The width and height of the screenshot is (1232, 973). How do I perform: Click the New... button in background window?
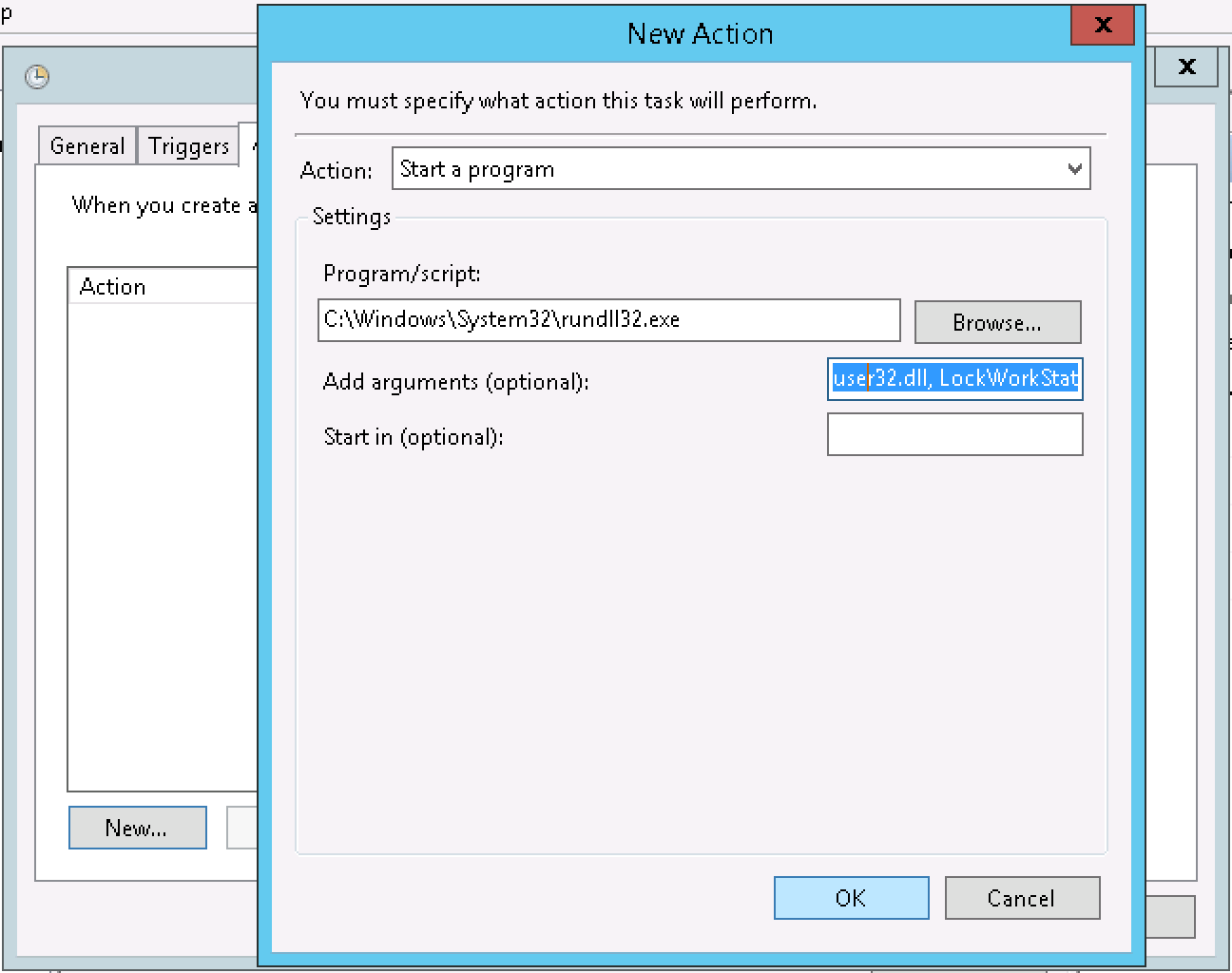pos(137,828)
